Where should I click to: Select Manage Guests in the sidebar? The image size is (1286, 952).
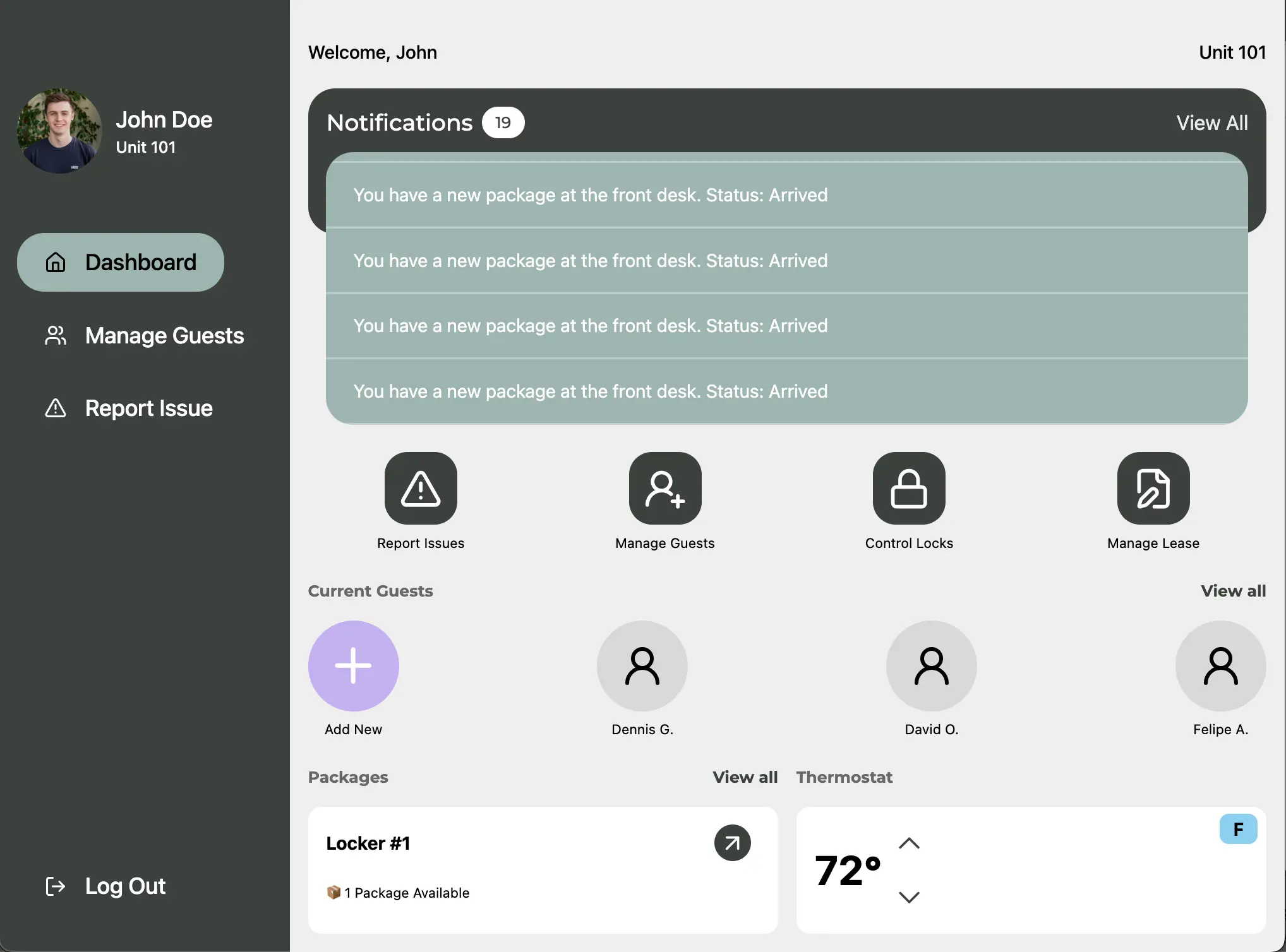point(164,335)
